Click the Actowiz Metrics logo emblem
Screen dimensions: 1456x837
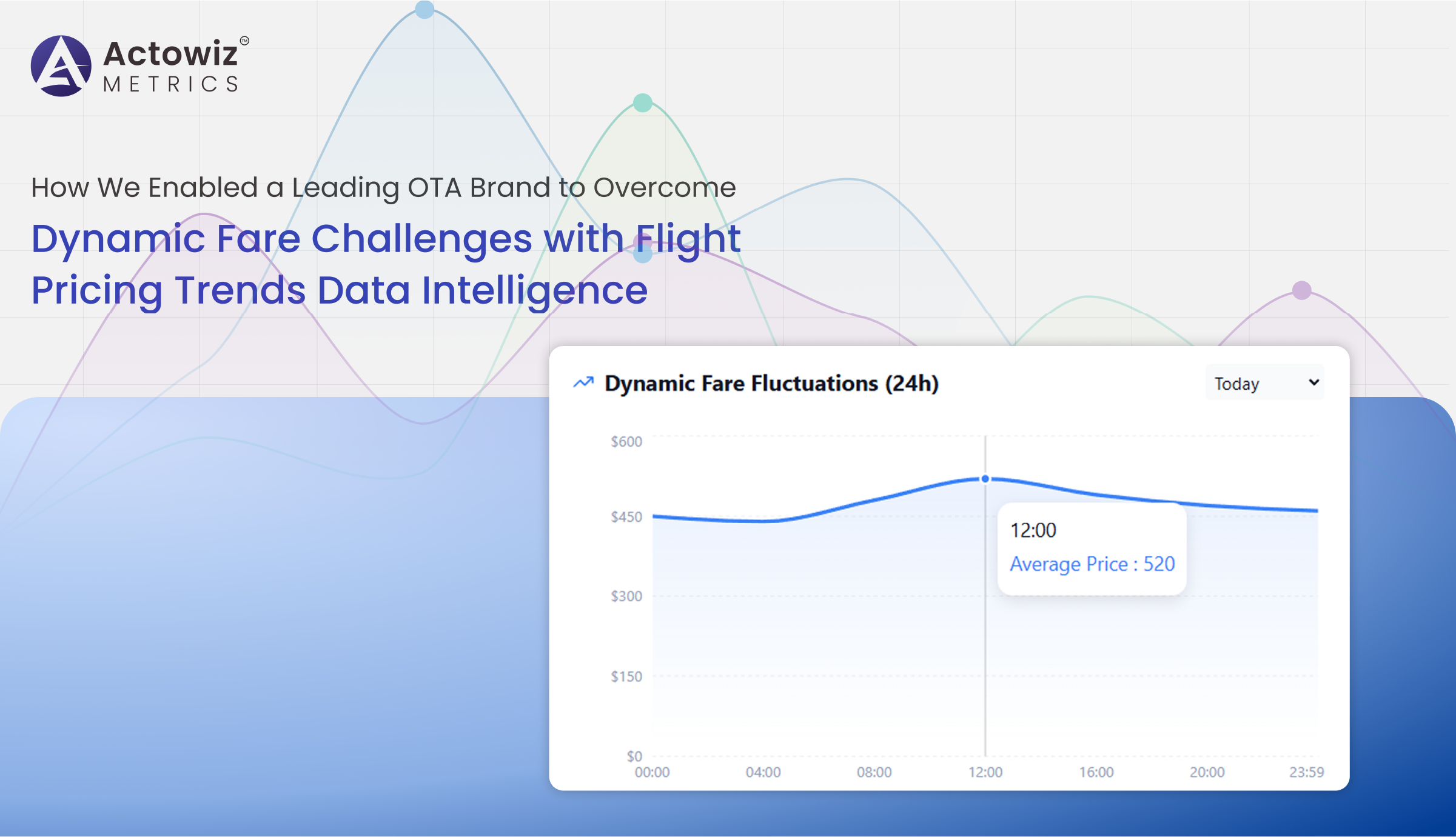click(61, 65)
